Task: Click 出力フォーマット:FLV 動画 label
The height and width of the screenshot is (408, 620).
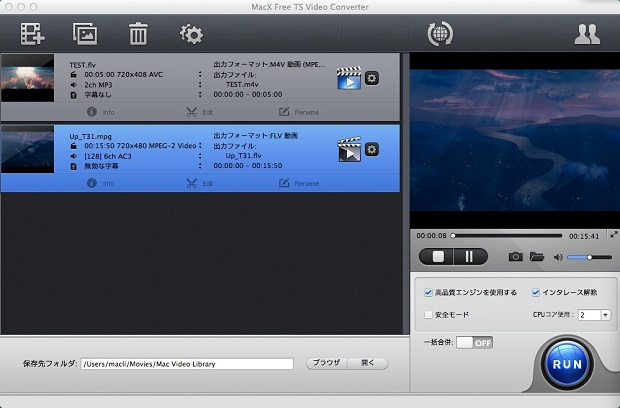Action: coord(255,136)
